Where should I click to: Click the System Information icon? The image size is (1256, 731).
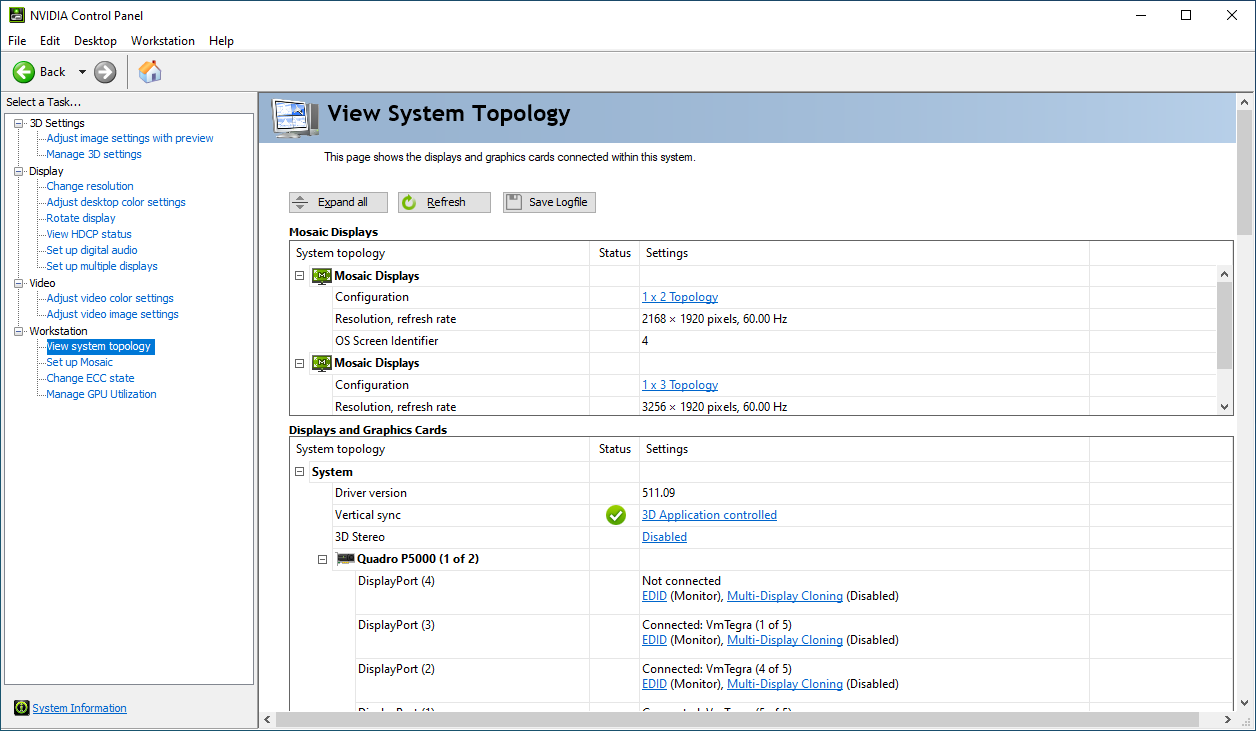pos(21,707)
